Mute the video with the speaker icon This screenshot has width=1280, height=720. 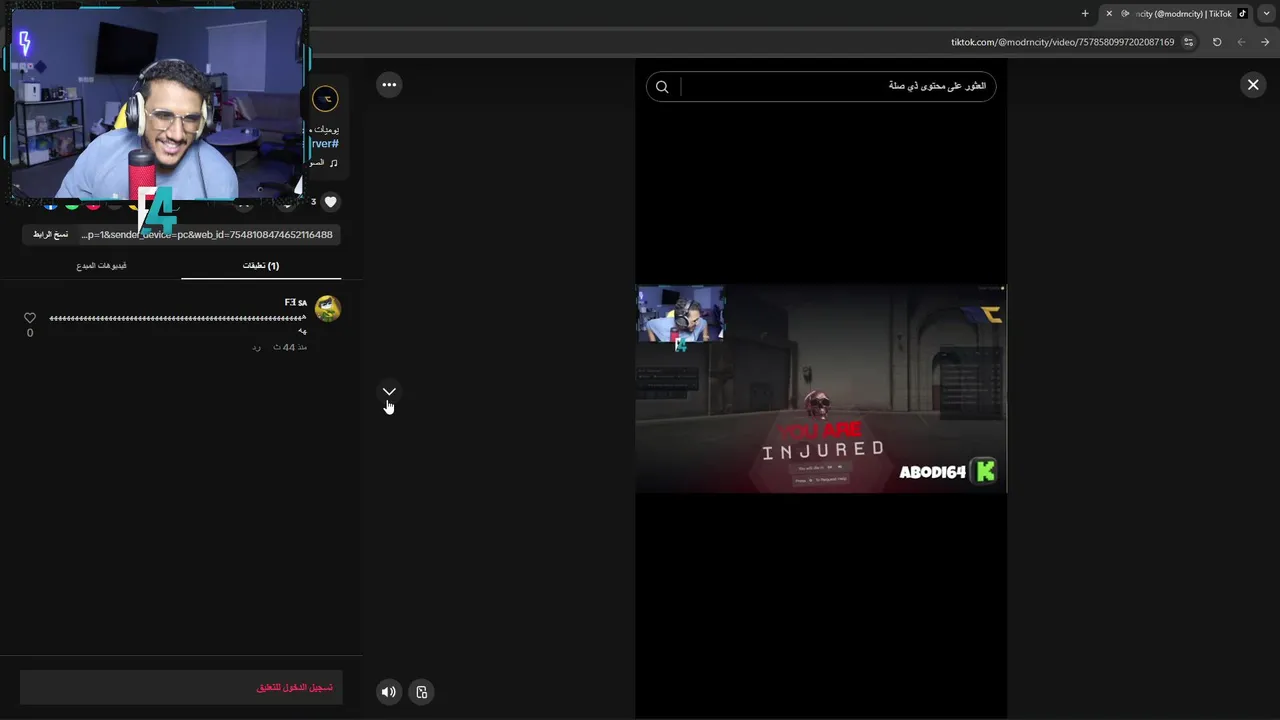[389, 692]
